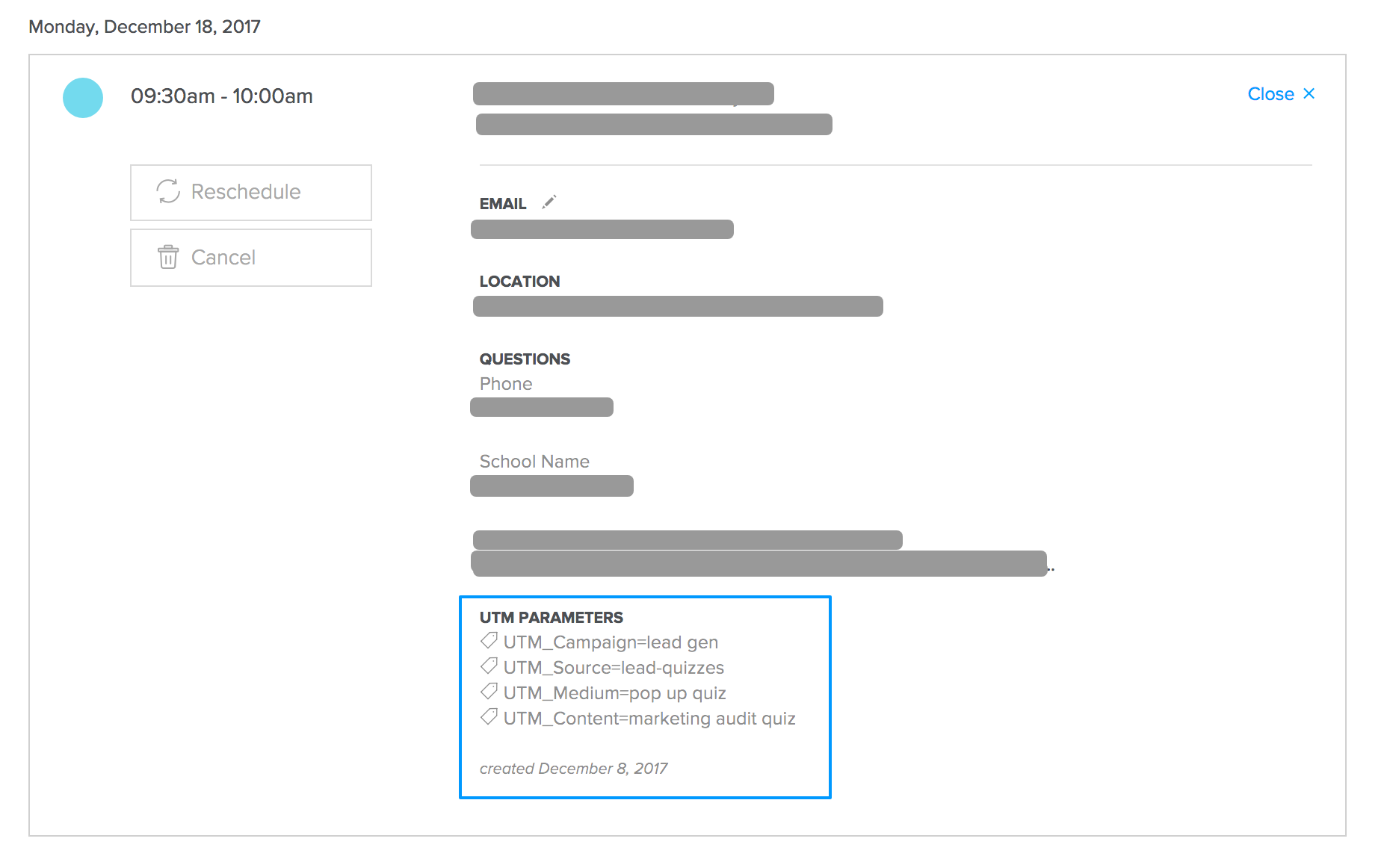1387x868 pixels.
Task: Select the UTM_Medium=pop up quiz entry
Action: [614, 693]
